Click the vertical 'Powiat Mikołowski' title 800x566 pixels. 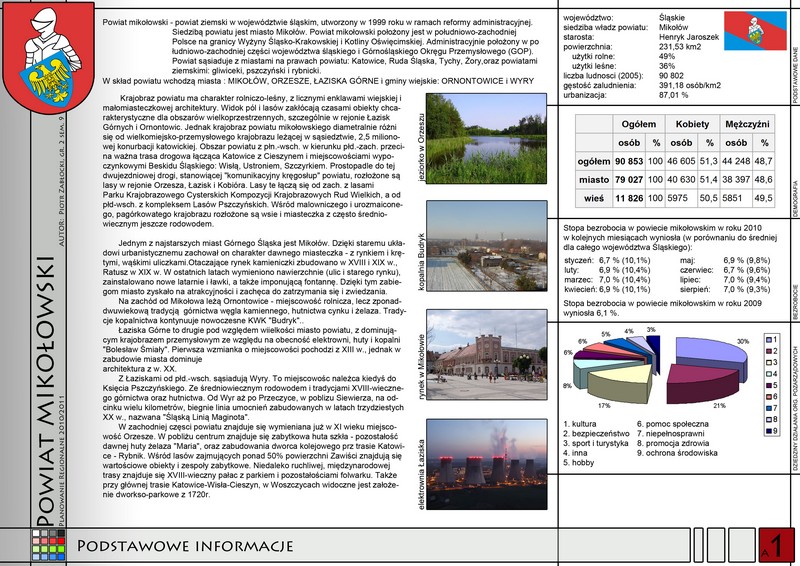coord(45,391)
